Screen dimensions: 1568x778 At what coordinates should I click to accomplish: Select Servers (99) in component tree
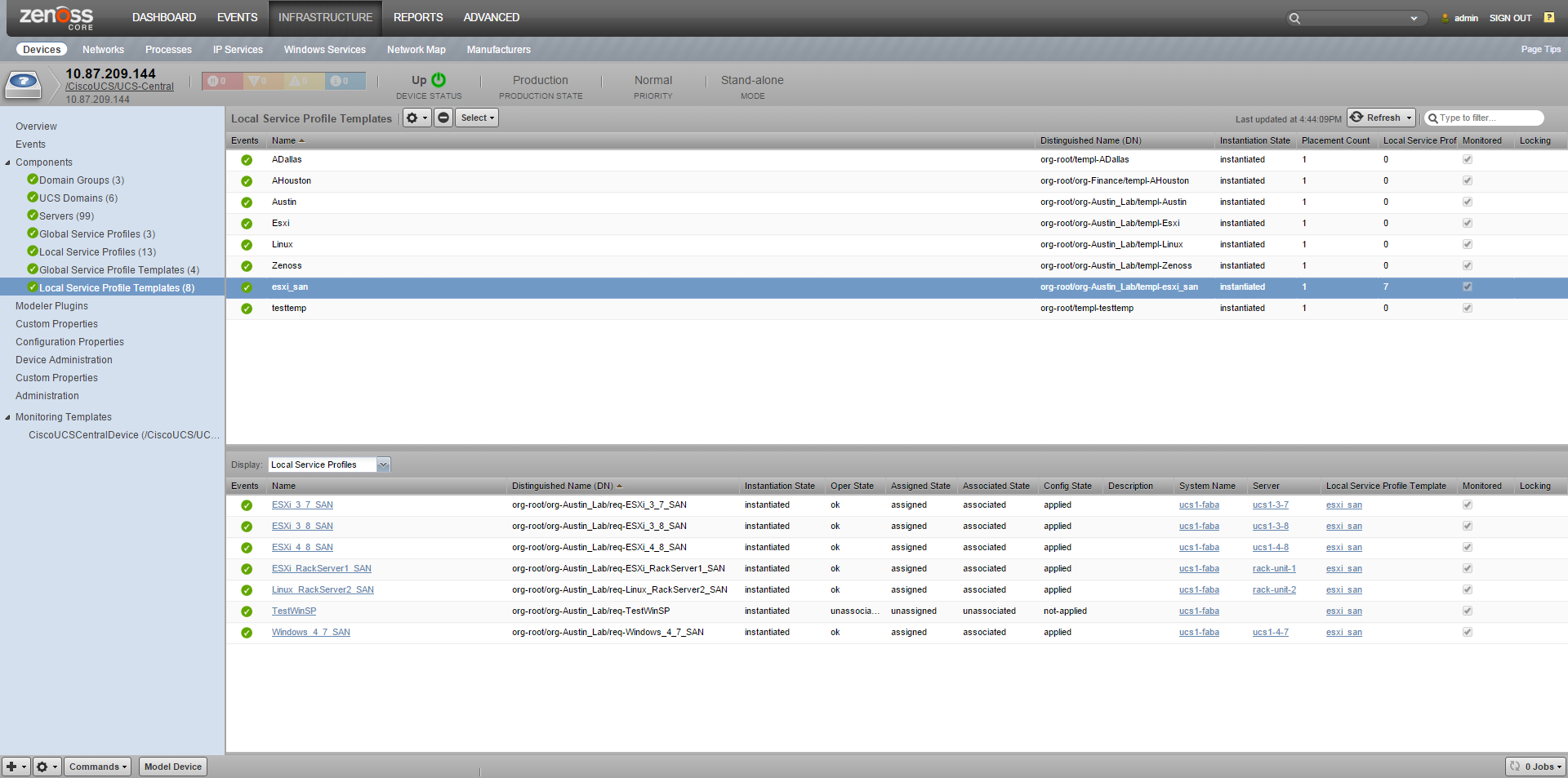click(66, 216)
